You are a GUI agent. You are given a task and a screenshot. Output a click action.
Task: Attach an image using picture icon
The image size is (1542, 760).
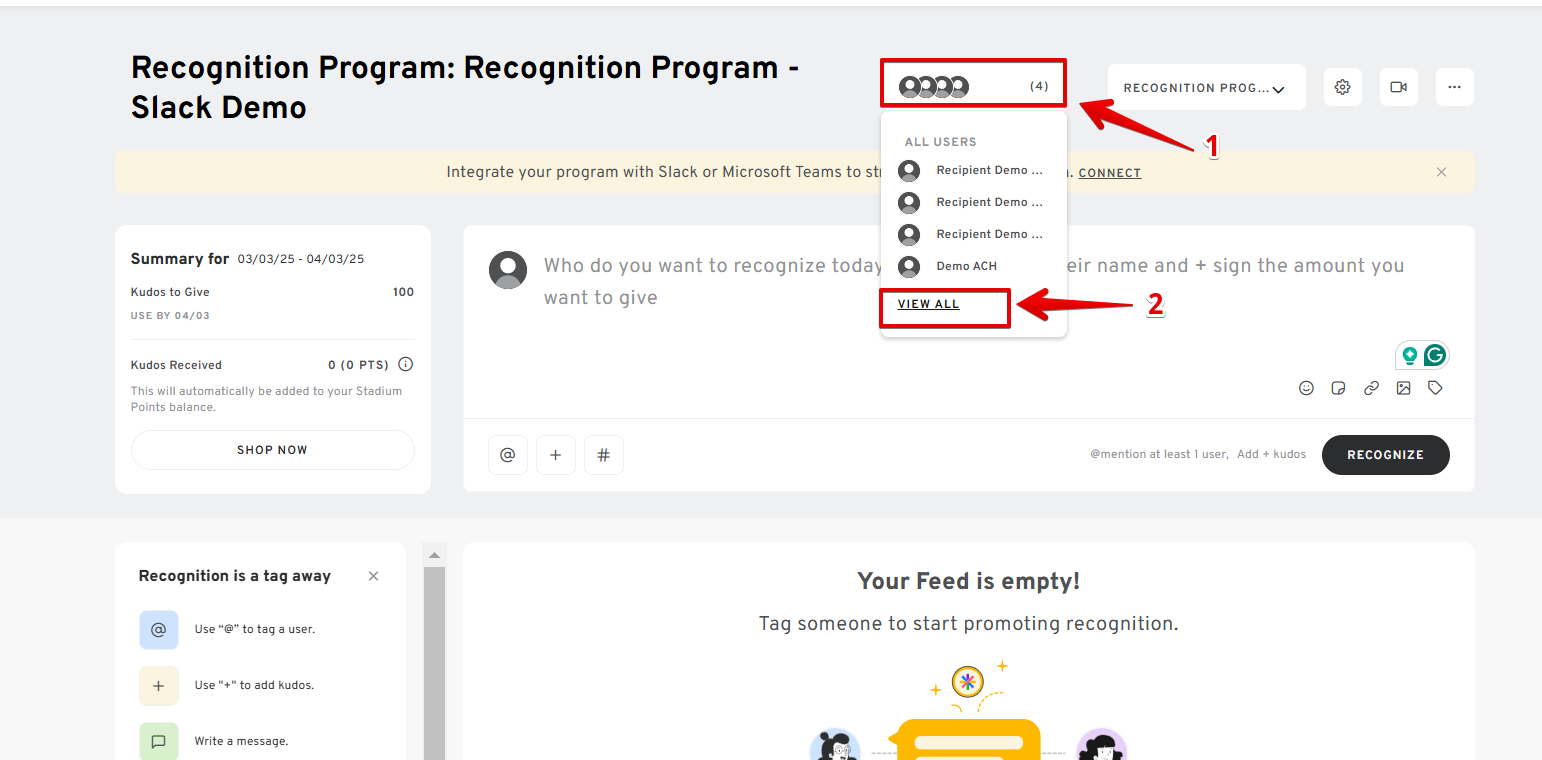point(1403,388)
